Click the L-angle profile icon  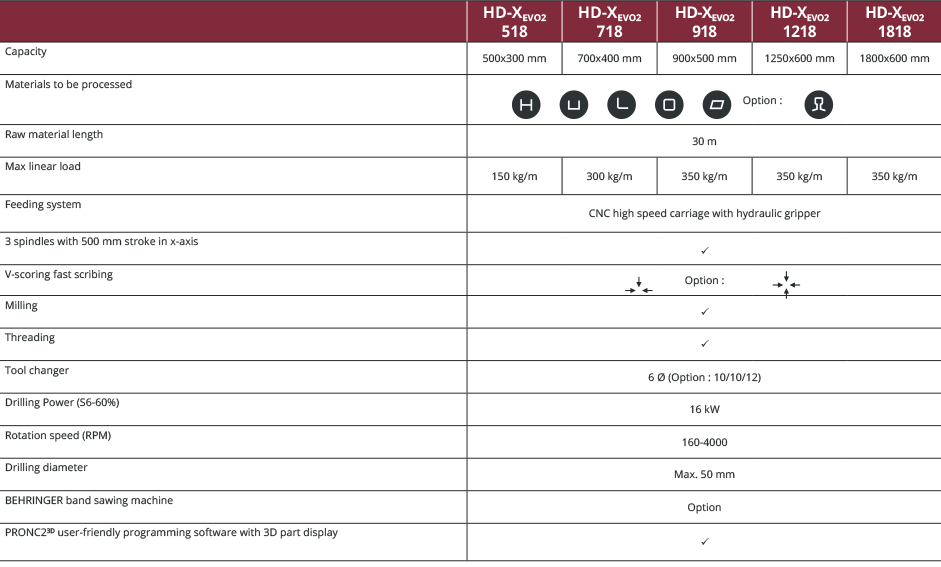point(621,104)
